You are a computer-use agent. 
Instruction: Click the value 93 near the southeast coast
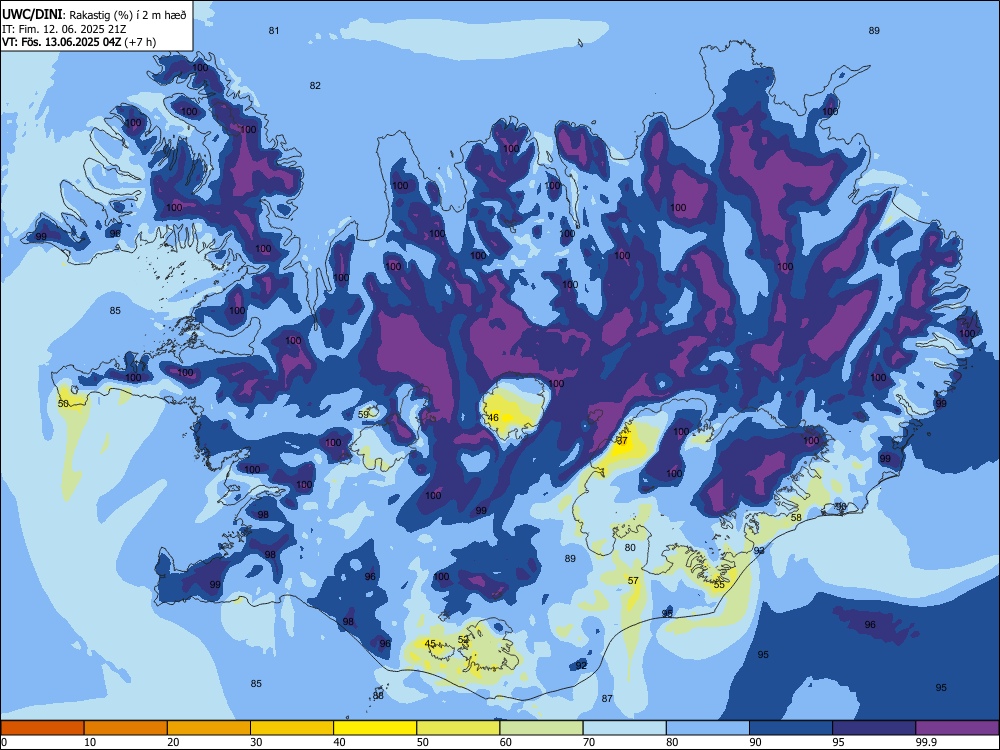point(759,550)
